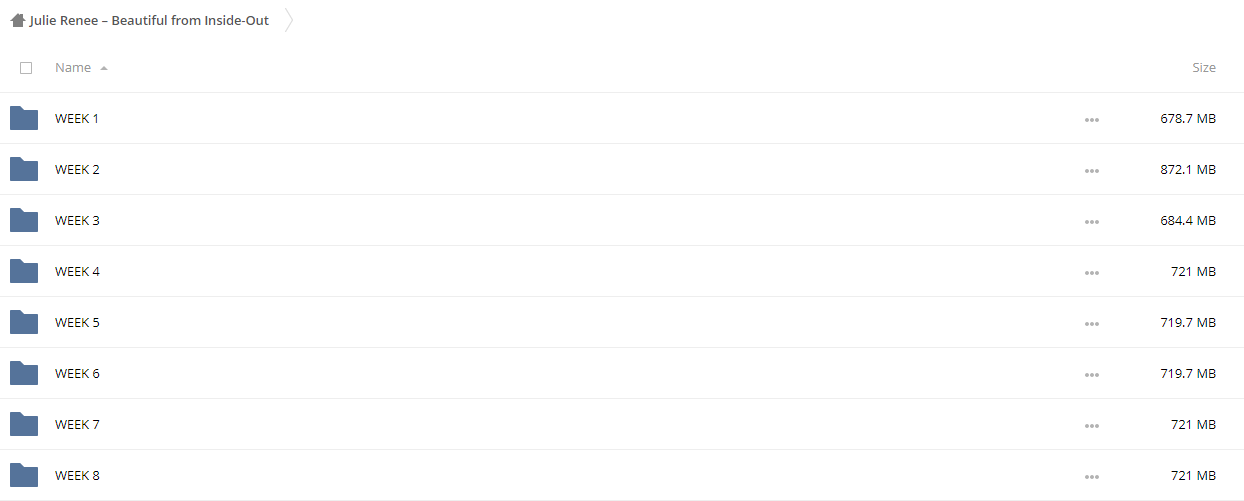Open the WEEK 7 folder name

77,425
